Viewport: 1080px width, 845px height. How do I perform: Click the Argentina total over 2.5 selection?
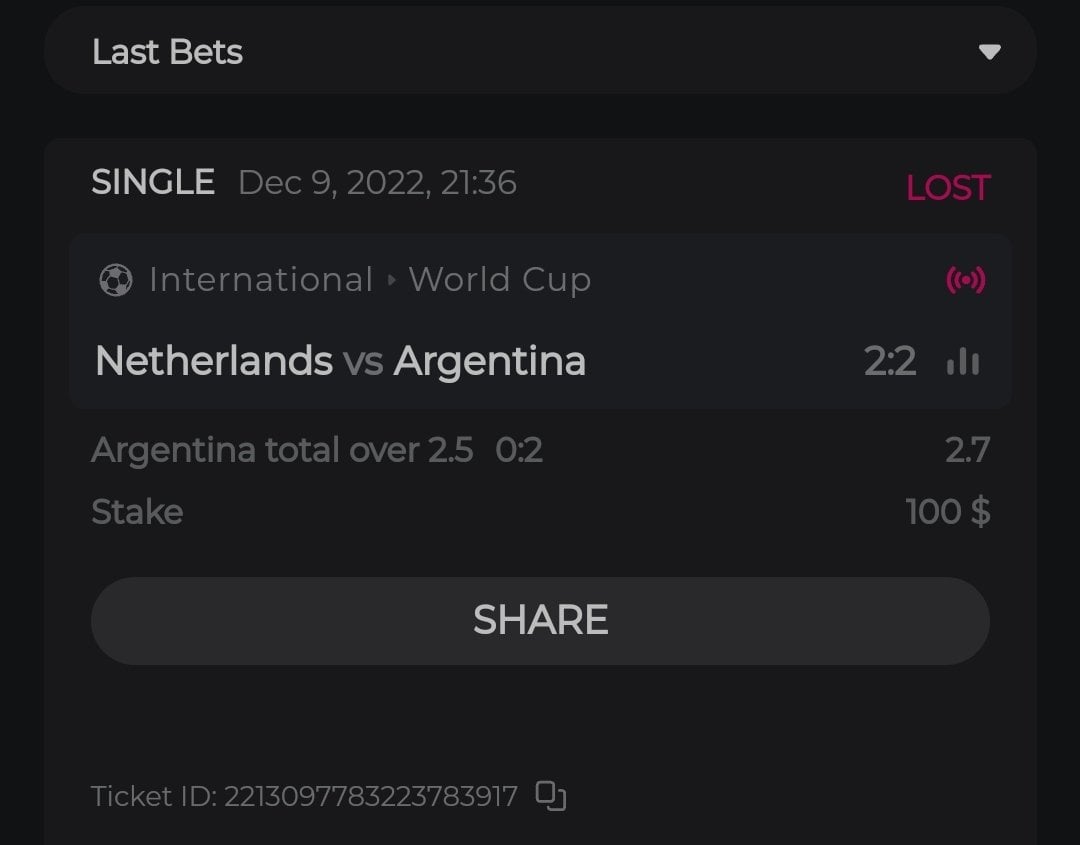(x=282, y=450)
